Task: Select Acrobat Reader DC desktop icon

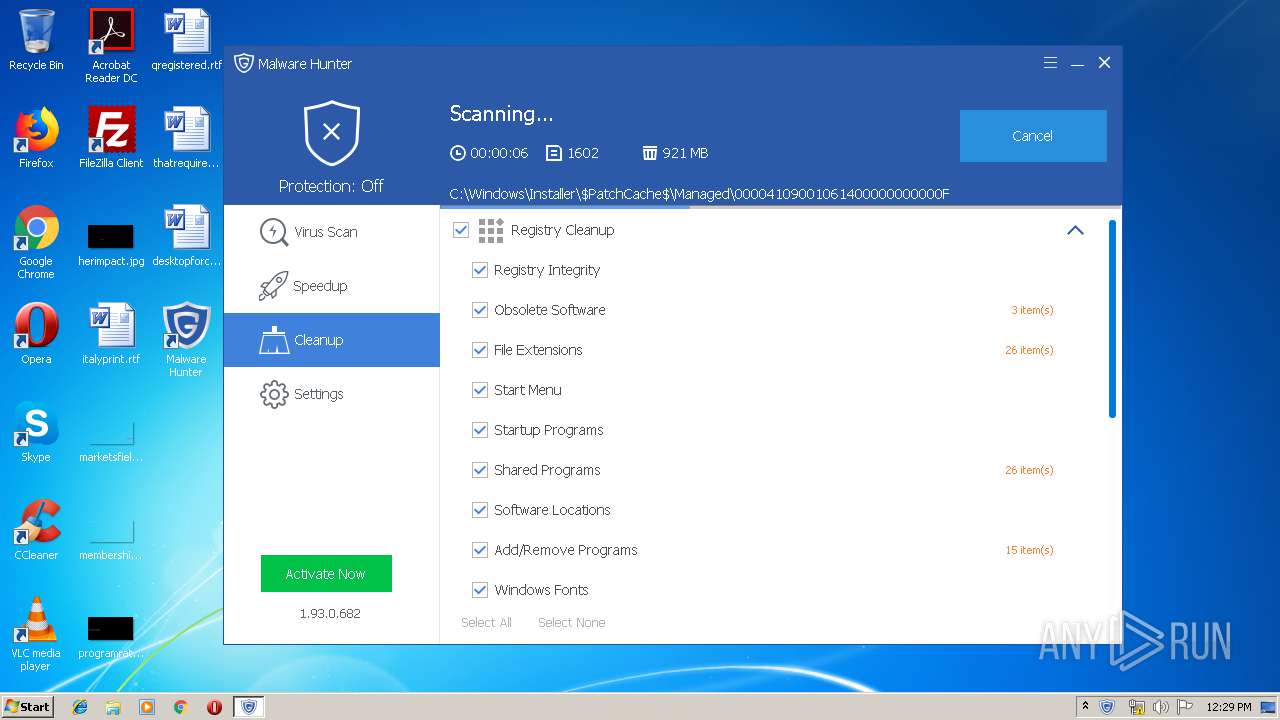Action: click(x=111, y=46)
